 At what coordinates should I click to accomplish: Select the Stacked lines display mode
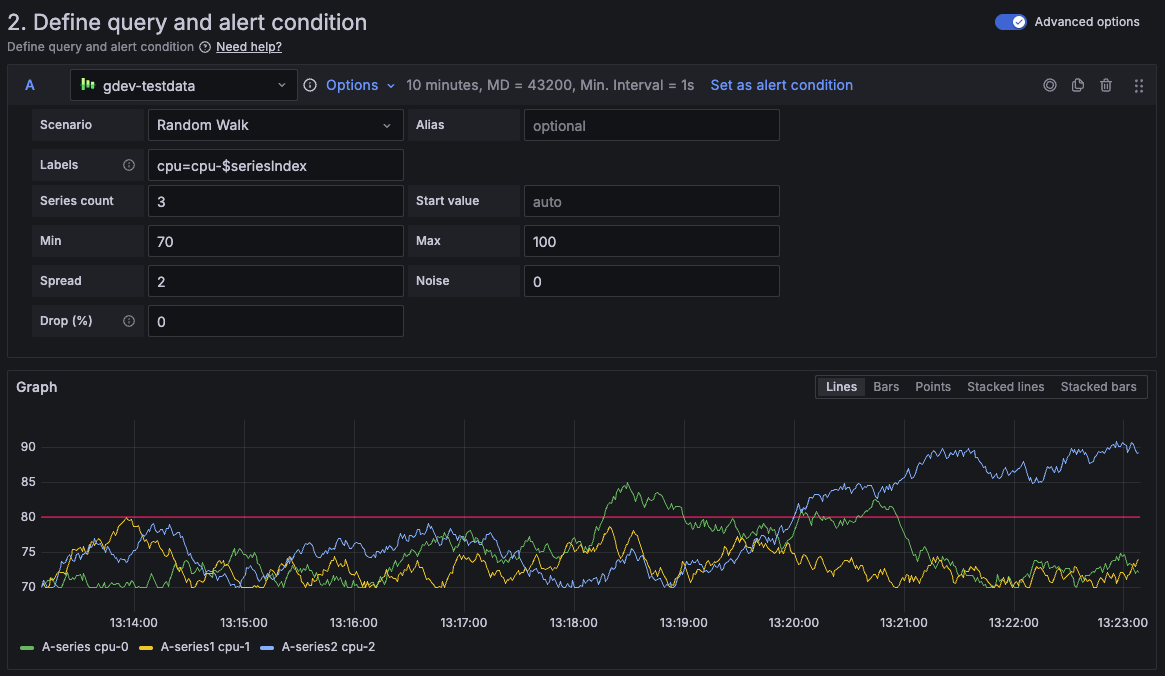coord(1005,386)
